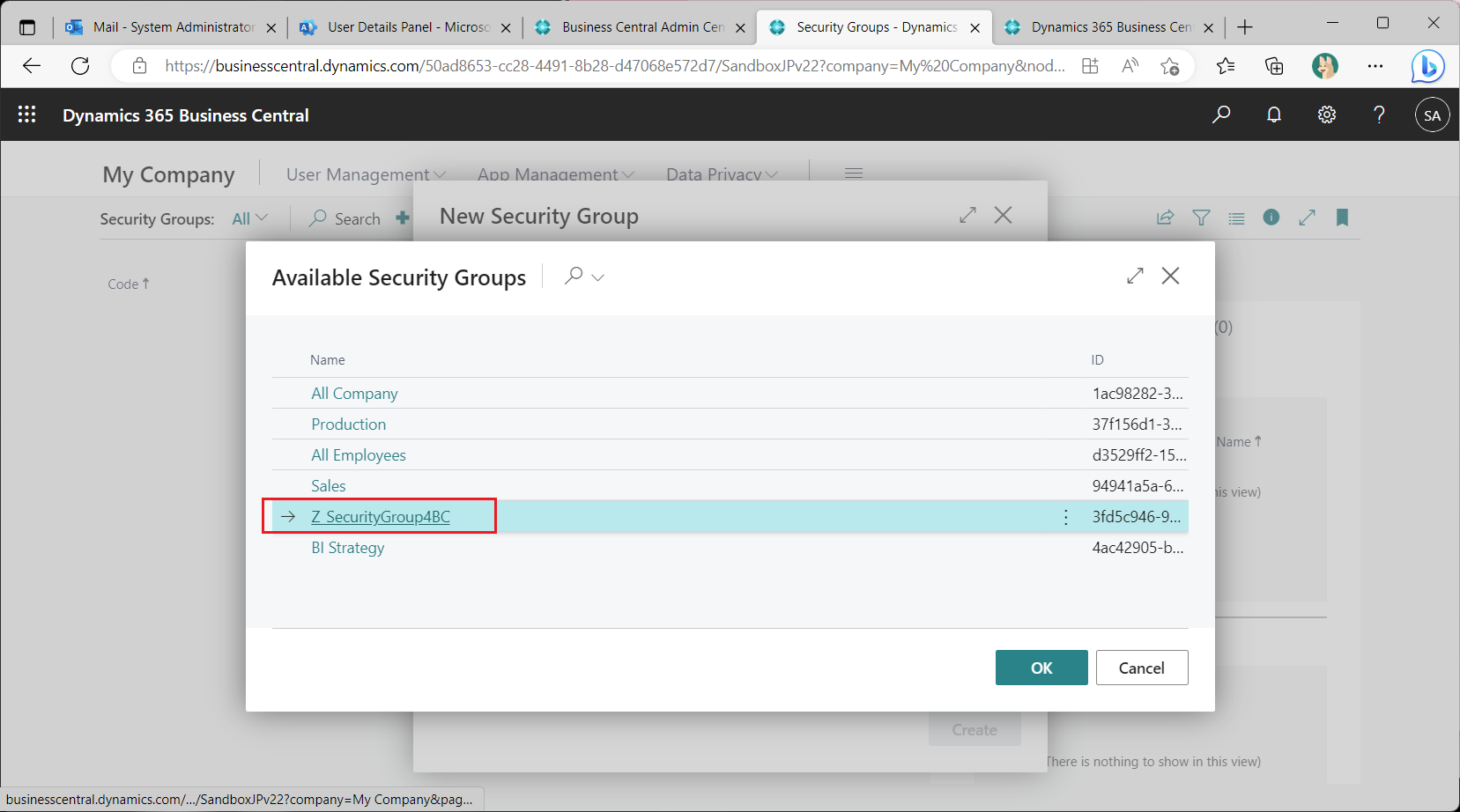1460x812 pixels.
Task: Expand the Available Security Groups dialog fullscreen
Action: [x=1135, y=276]
